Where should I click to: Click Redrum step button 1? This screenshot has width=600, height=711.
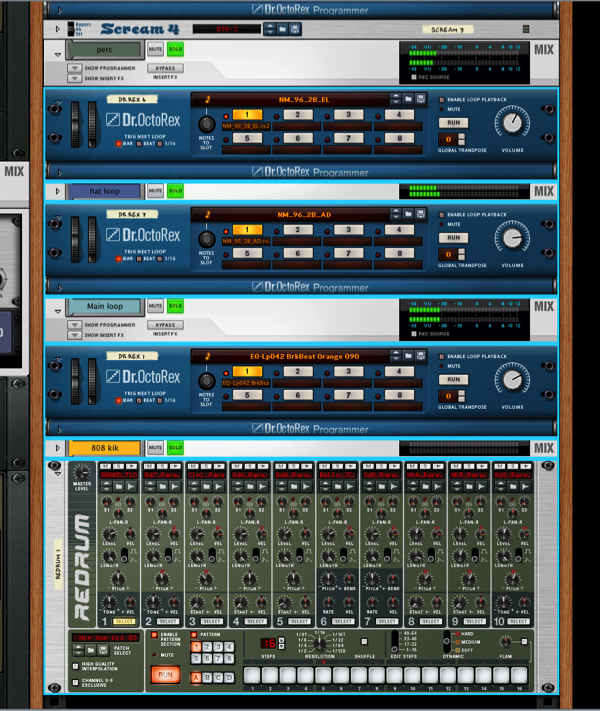[252, 675]
